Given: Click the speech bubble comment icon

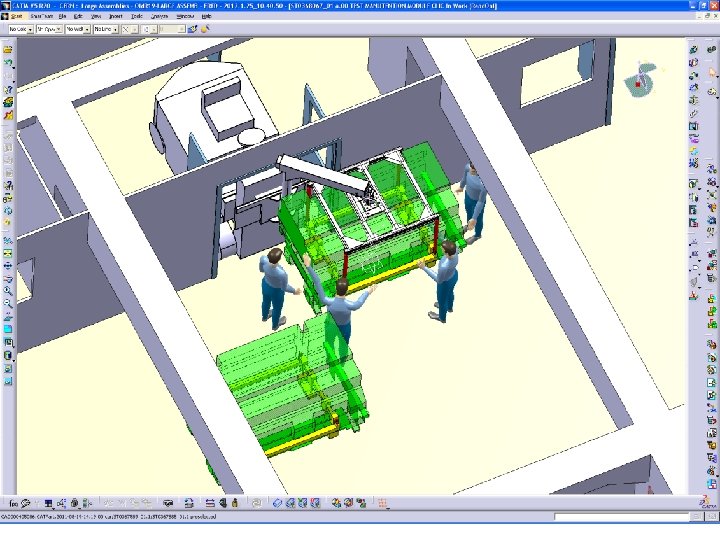Looking at the screenshot, I should pos(25,504).
